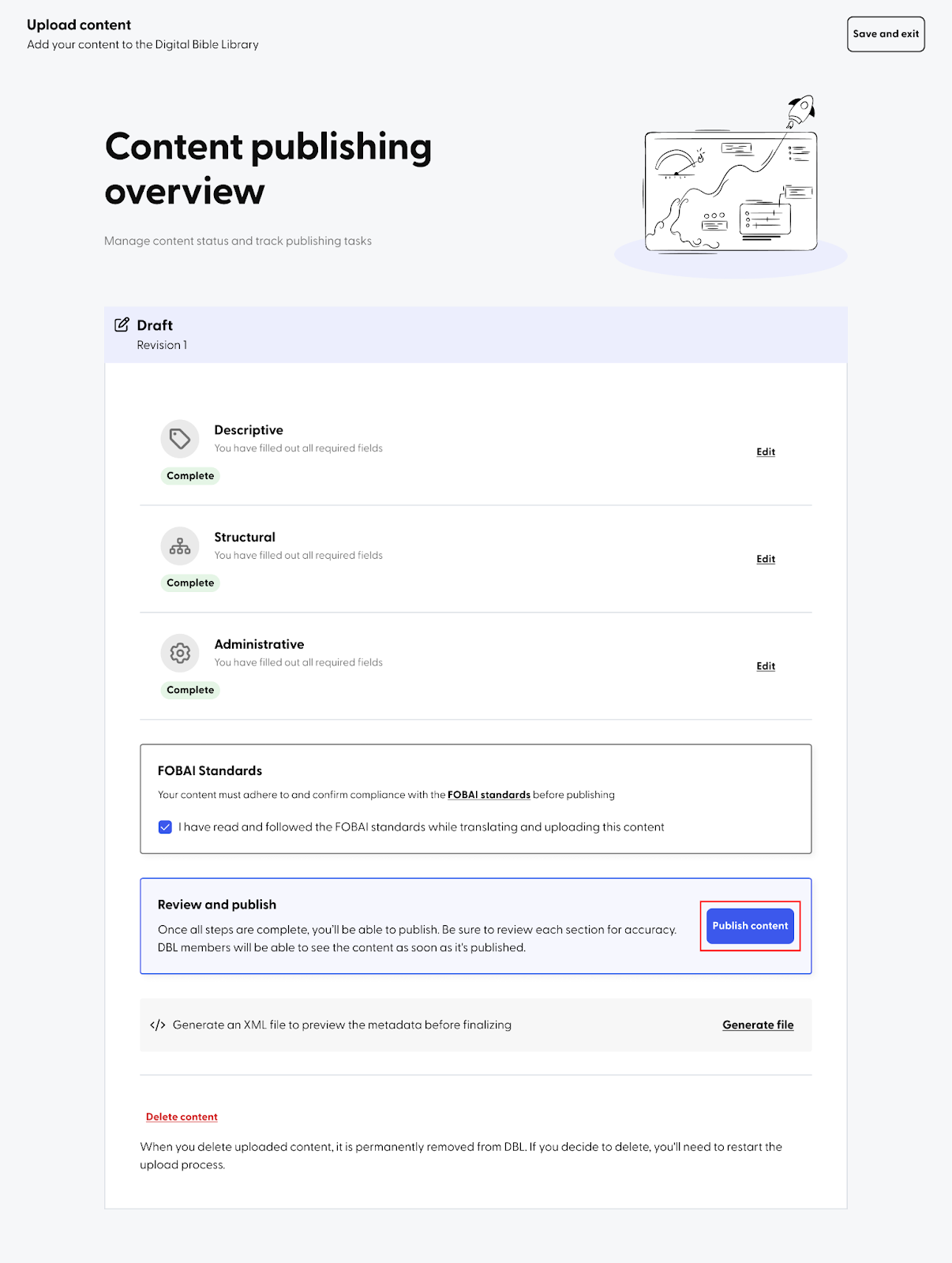
Task: Click the Structural hierarchy icon
Action: pos(180,546)
